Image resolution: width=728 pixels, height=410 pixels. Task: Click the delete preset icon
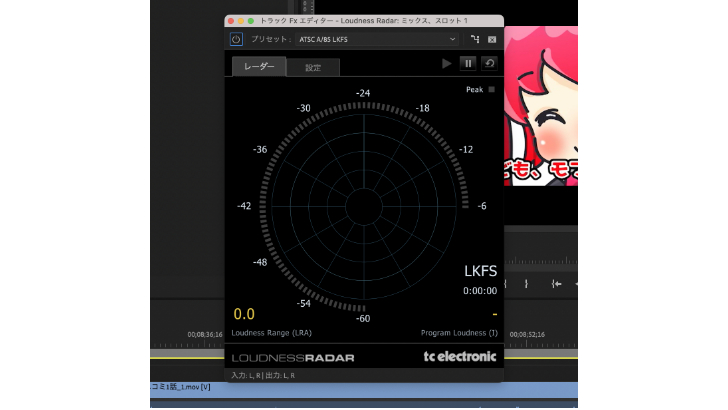click(492, 39)
